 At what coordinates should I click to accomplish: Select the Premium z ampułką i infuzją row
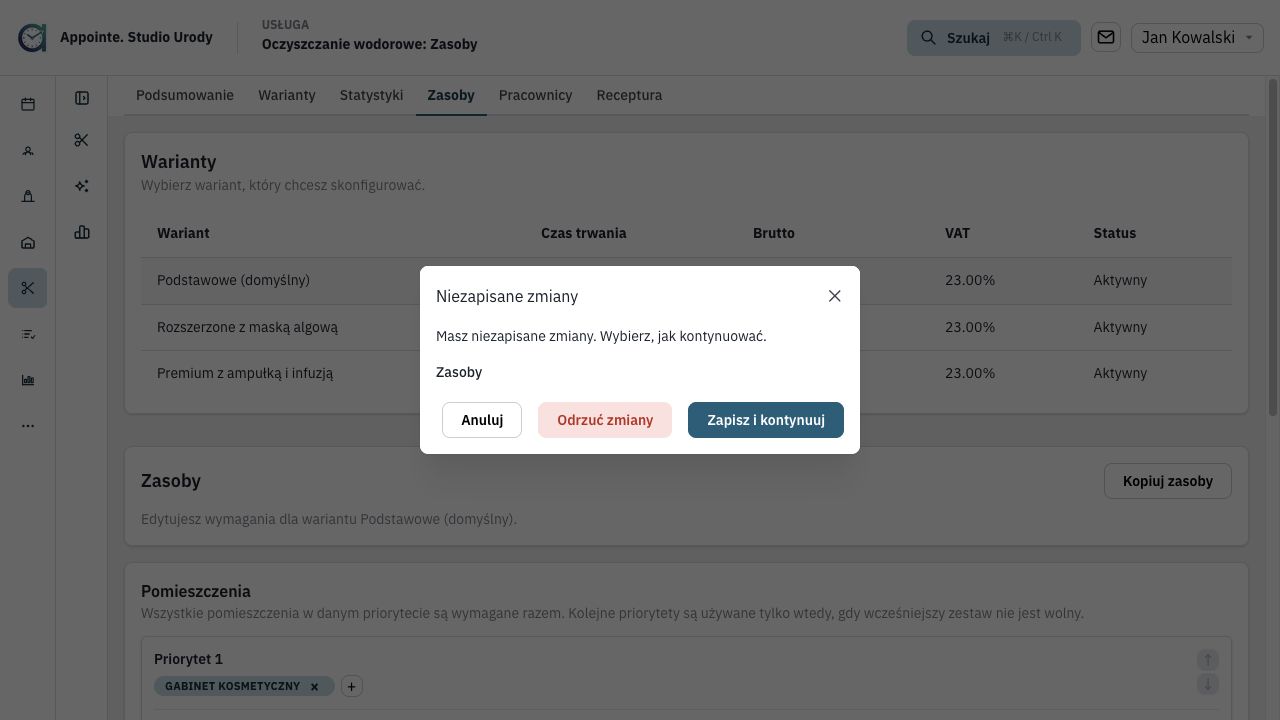[x=686, y=373]
